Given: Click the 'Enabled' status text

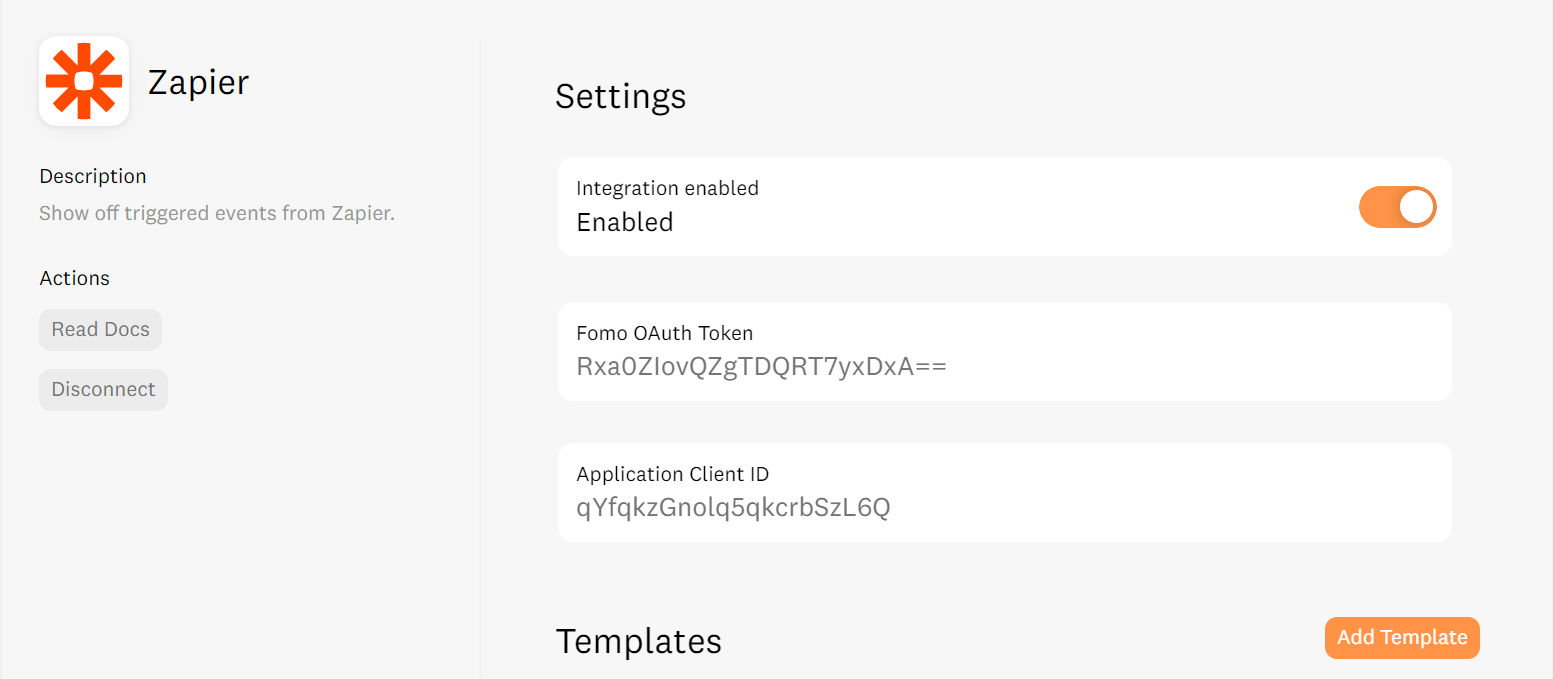Looking at the screenshot, I should (x=625, y=223).
